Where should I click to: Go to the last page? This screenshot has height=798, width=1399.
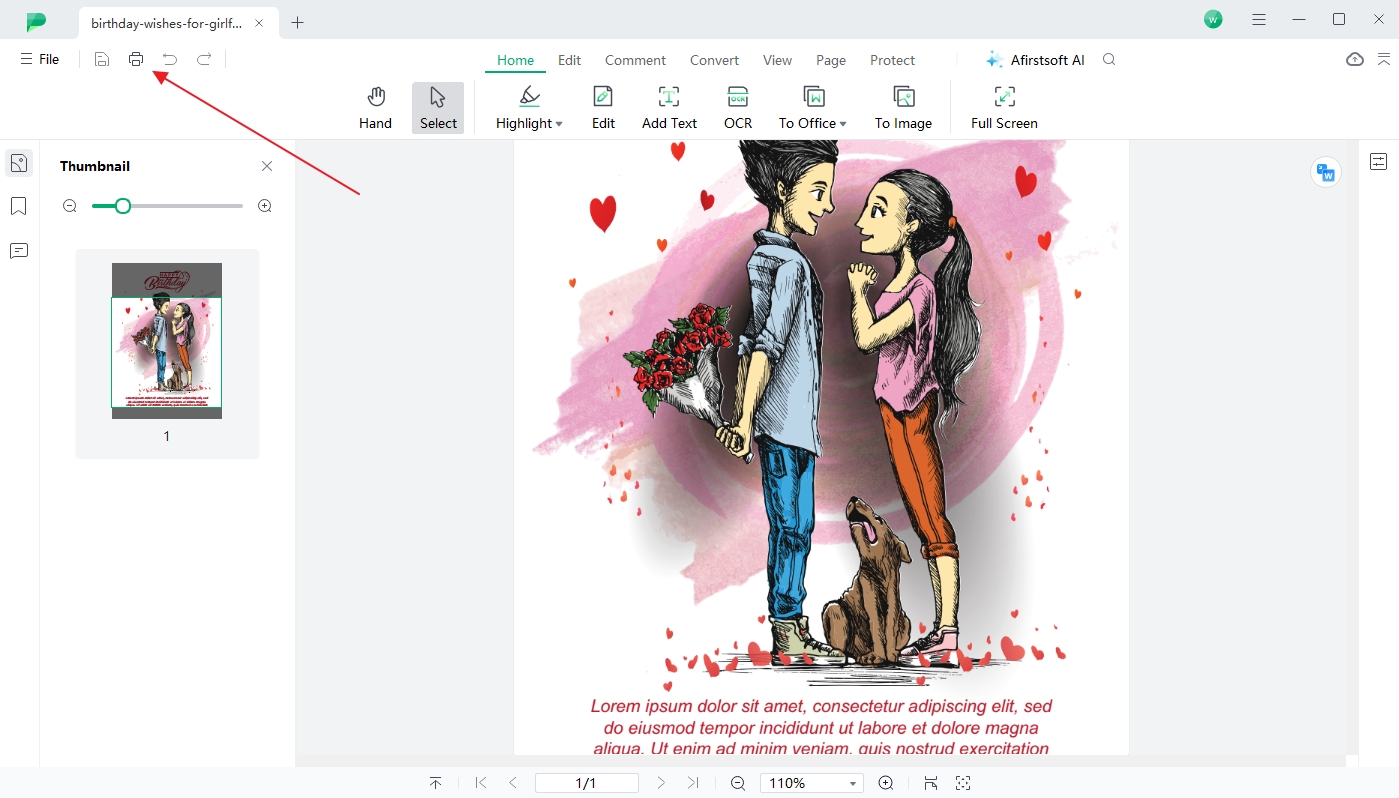(693, 783)
